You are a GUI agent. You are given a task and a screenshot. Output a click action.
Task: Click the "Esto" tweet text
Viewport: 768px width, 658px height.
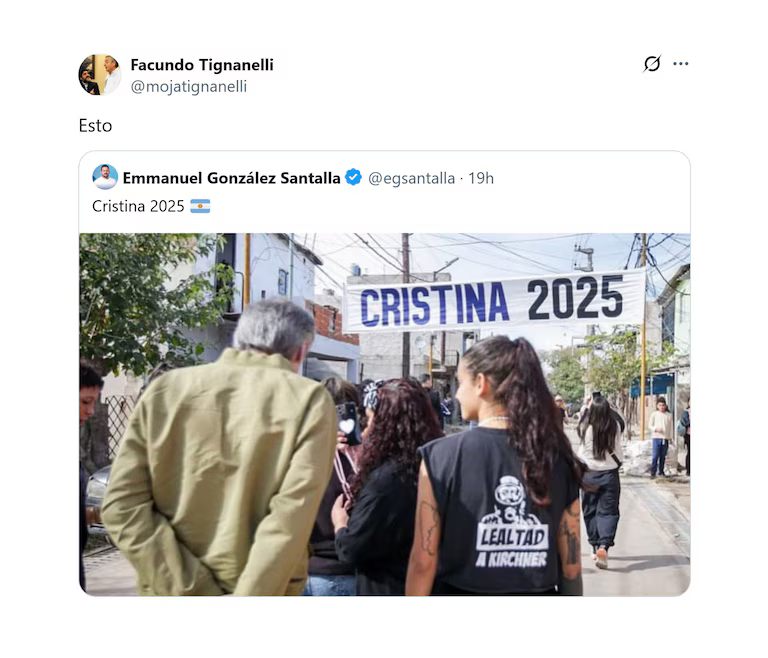tap(95, 126)
